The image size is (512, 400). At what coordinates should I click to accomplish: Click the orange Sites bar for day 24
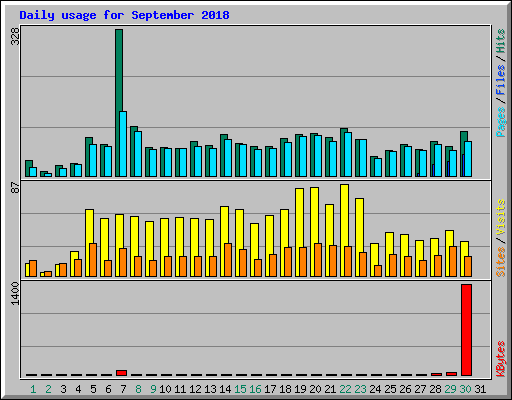[x=378, y=271]
